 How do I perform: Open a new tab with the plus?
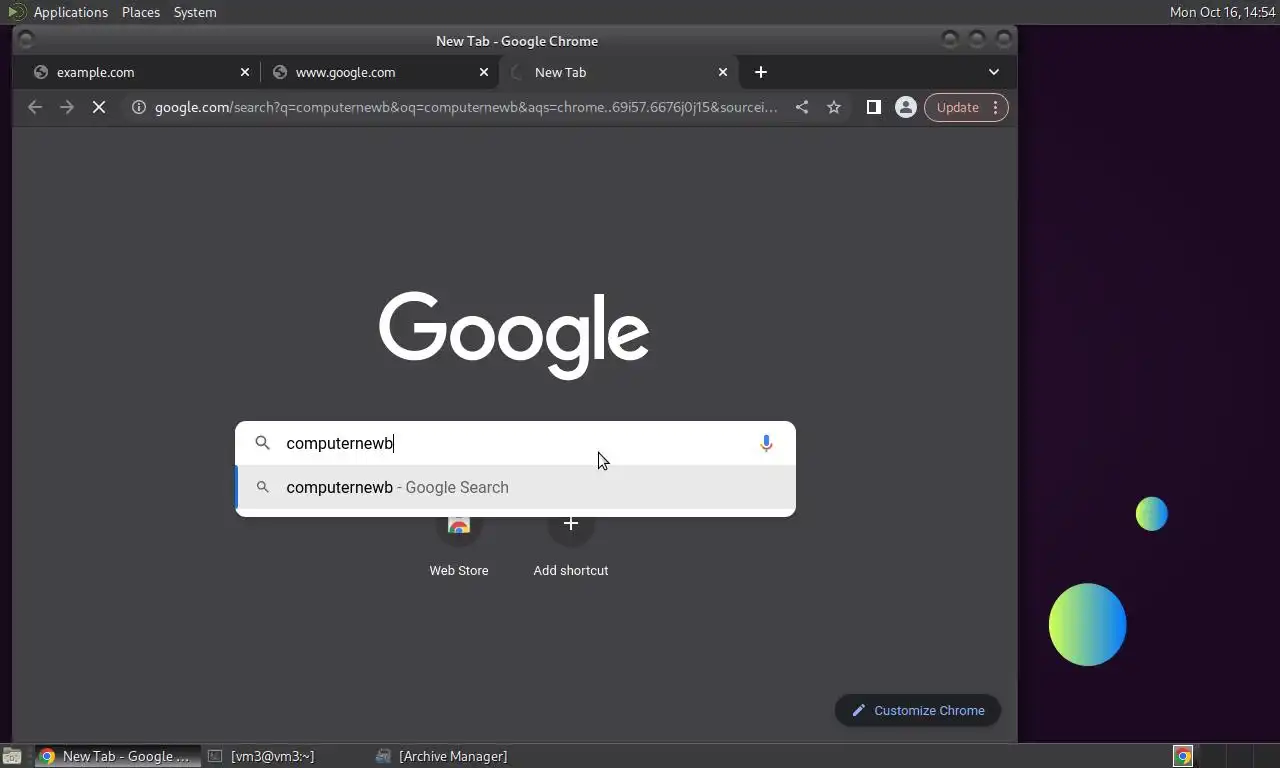coord(761,72)
